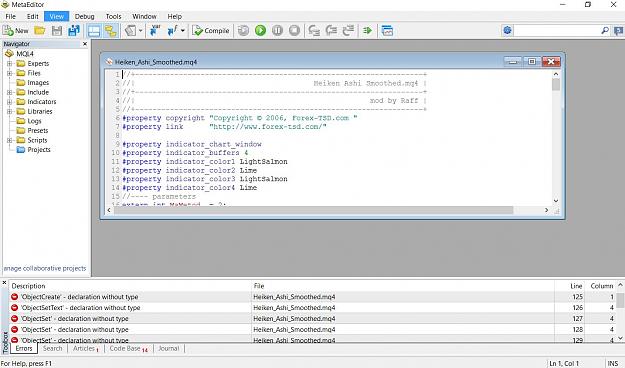Click the styler icon in the toolbar
The image size is (625, 368).
coord(130,31)
